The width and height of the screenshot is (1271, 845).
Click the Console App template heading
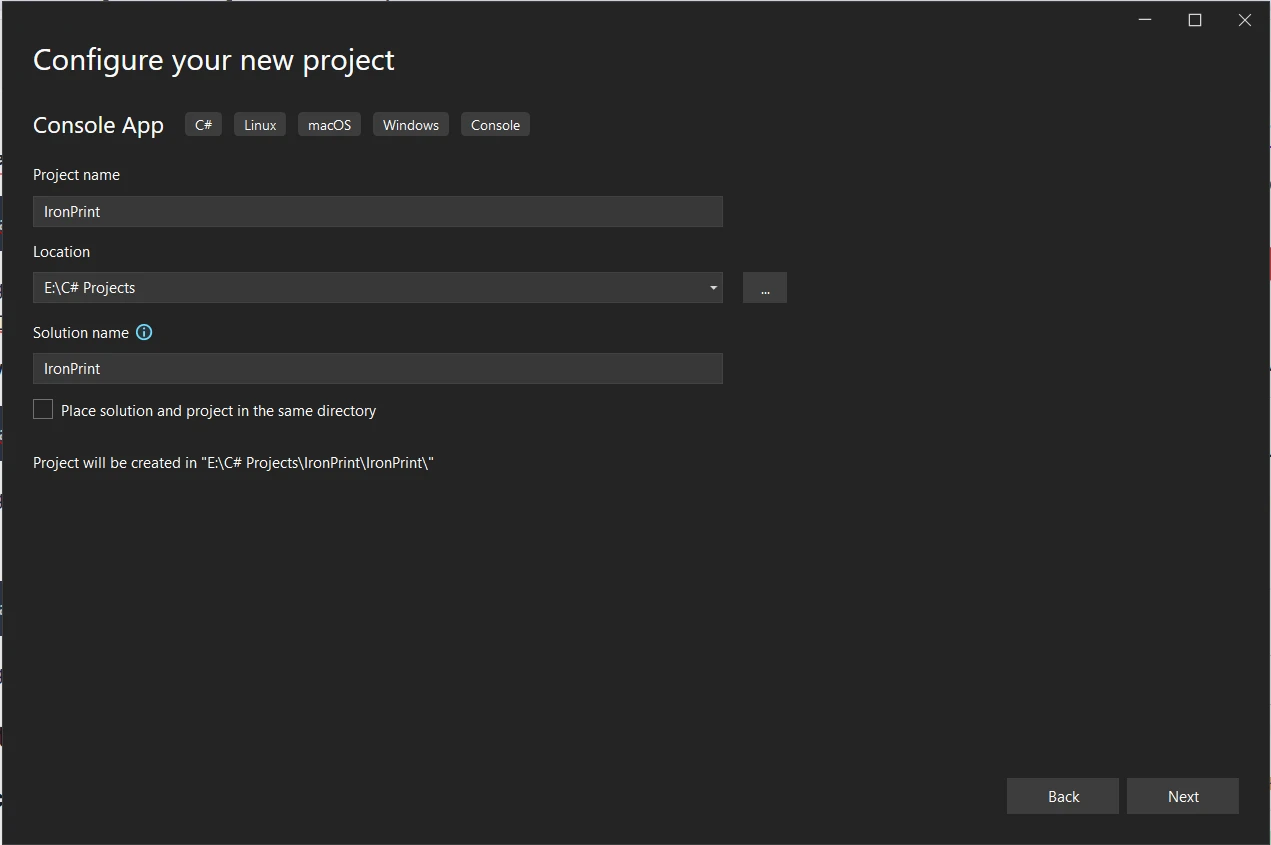(x=98, y=125)
